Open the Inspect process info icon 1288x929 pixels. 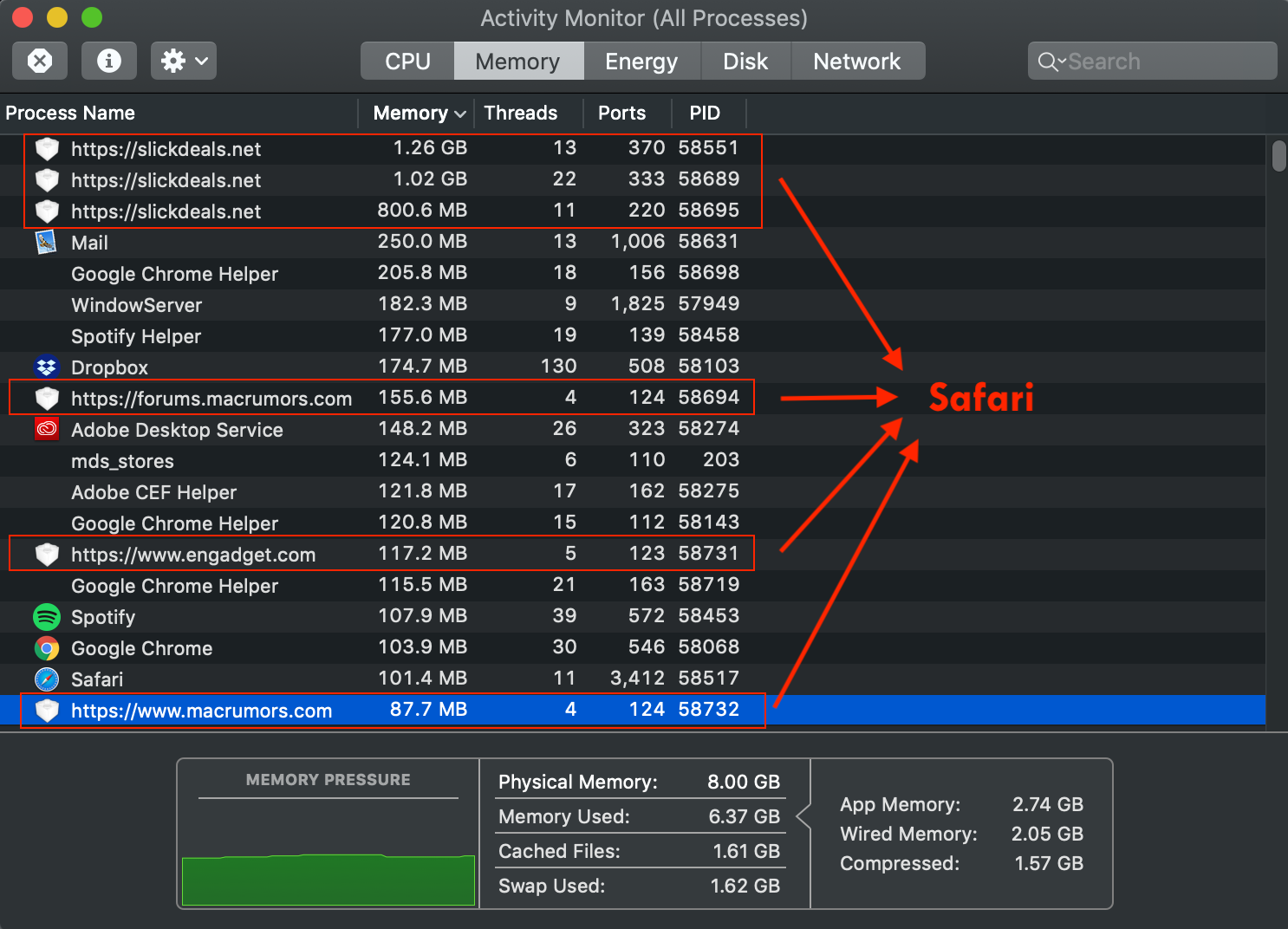tap(109, 61)
